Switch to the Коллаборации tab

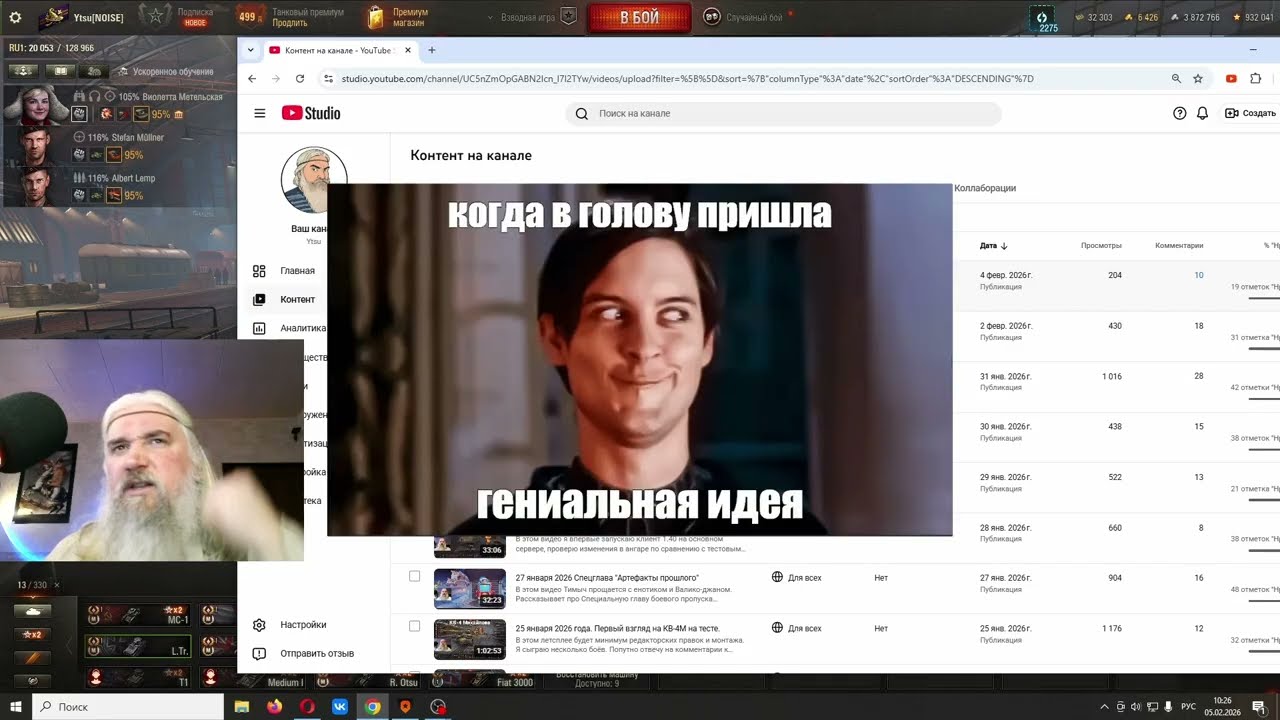click(985, 188)
